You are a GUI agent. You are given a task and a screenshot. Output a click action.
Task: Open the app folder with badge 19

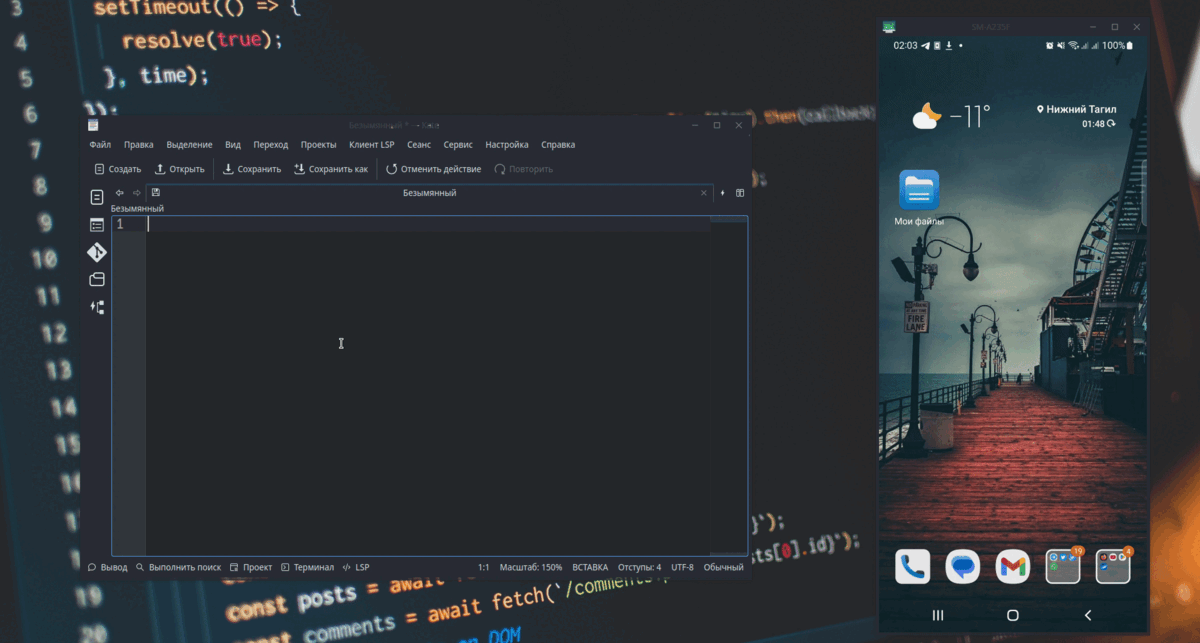tap(1063, 567)
